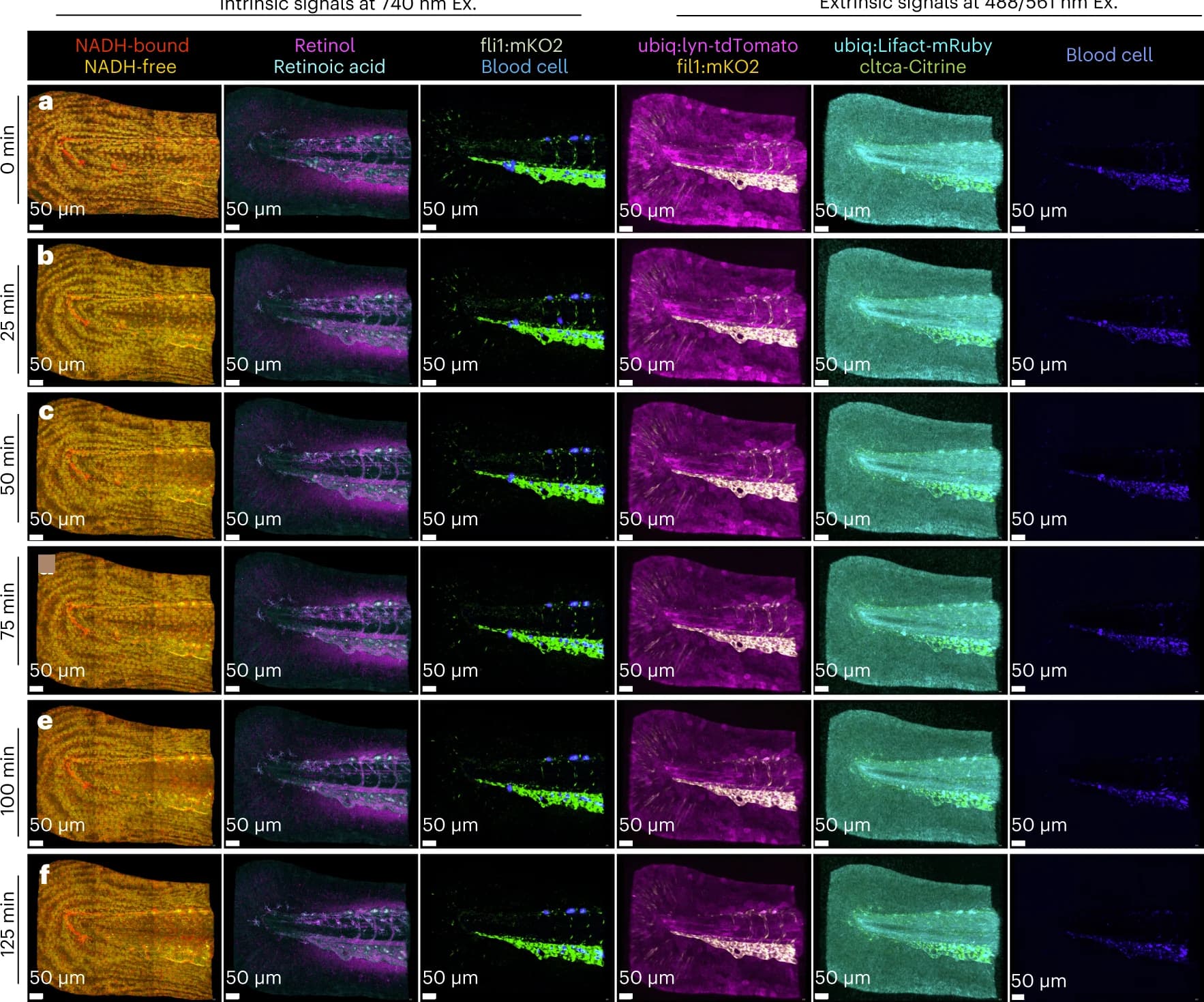The width and height of the screenshot is (1204, 1002).
Task: Click '50 µm' label in 125 min Blood cell image
Action: (1039, 980)
